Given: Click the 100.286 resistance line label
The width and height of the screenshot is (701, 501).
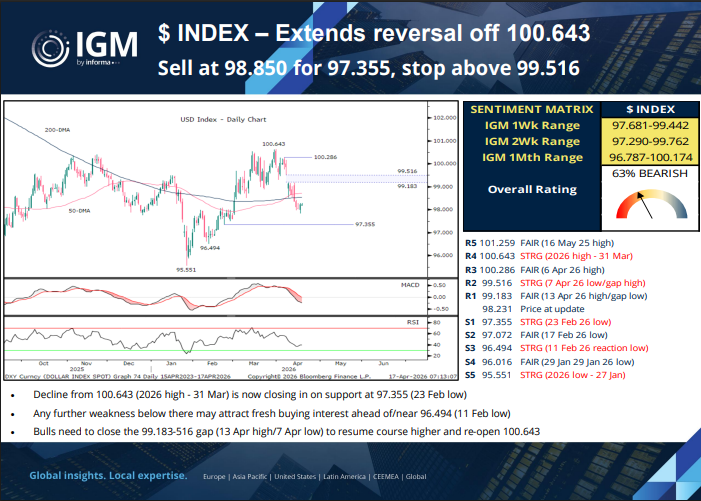Looking at the screenshot, I should click(x=325, y=157).
